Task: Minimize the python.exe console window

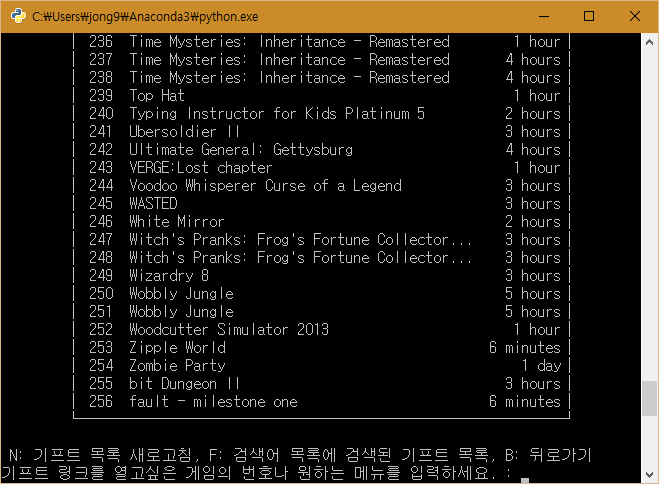Action: click(544, 16)
